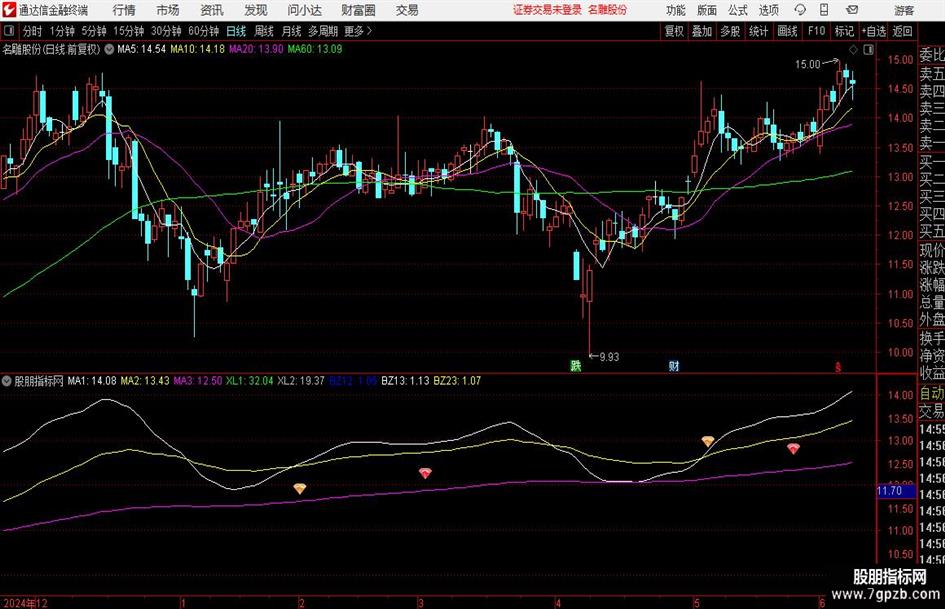Click the 标记 mark button

pyautogui.click(x=844, y=31)
